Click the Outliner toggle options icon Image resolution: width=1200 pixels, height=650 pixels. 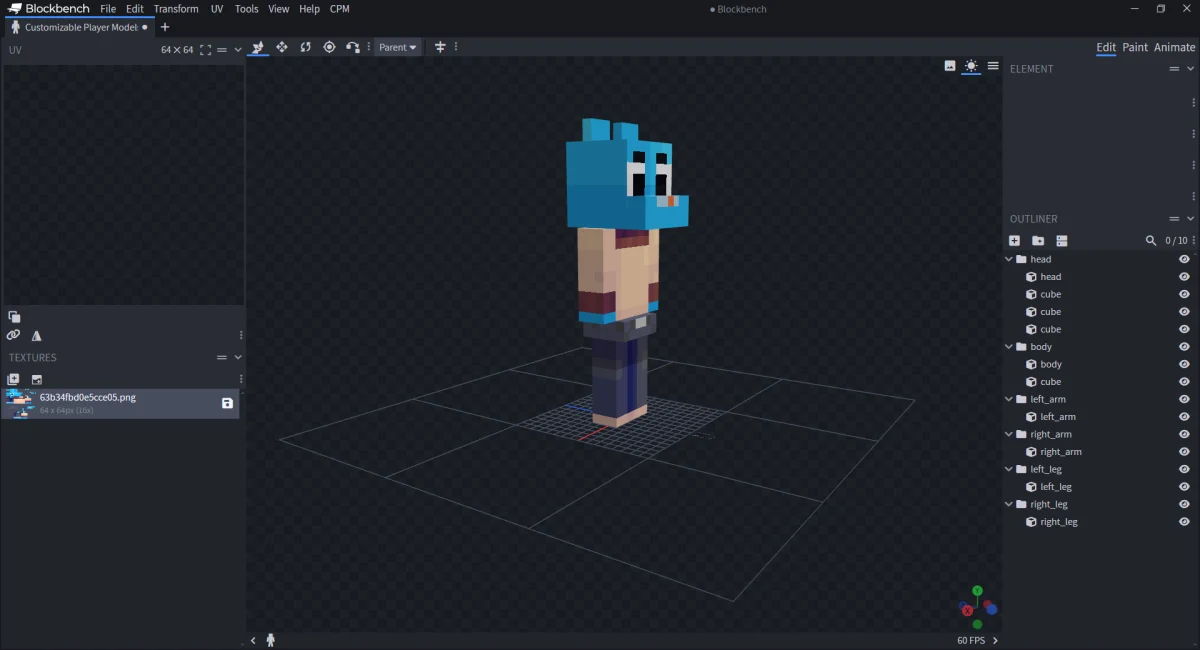point(1062,241)
